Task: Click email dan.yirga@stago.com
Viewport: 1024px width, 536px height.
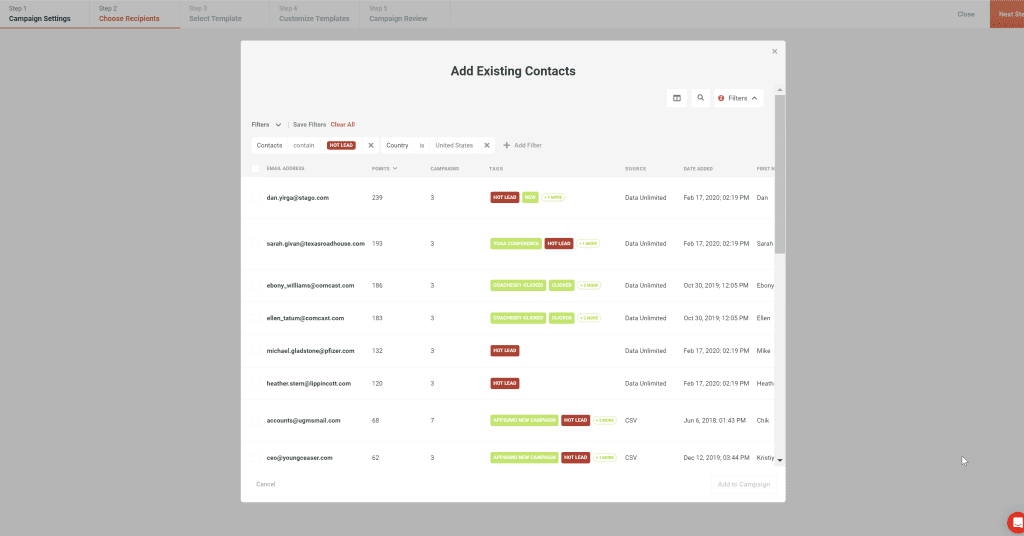Action: pyautogui.click(x=298, y=198)
